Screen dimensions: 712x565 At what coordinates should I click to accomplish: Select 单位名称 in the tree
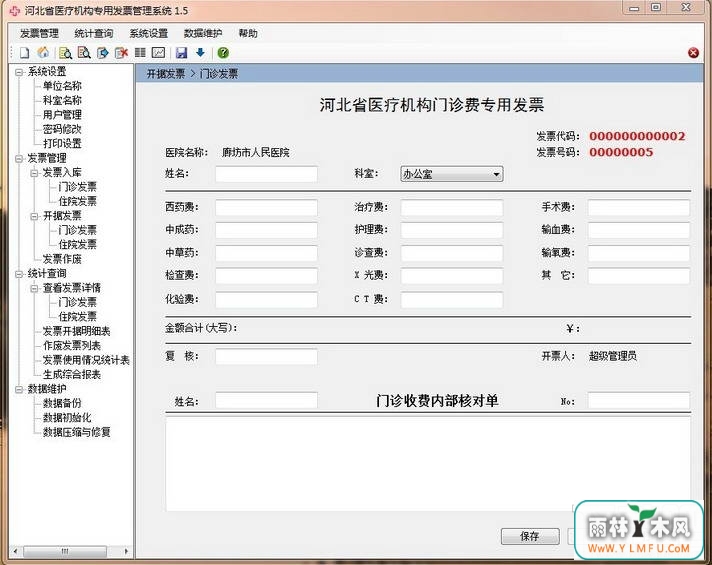(62, 86)
